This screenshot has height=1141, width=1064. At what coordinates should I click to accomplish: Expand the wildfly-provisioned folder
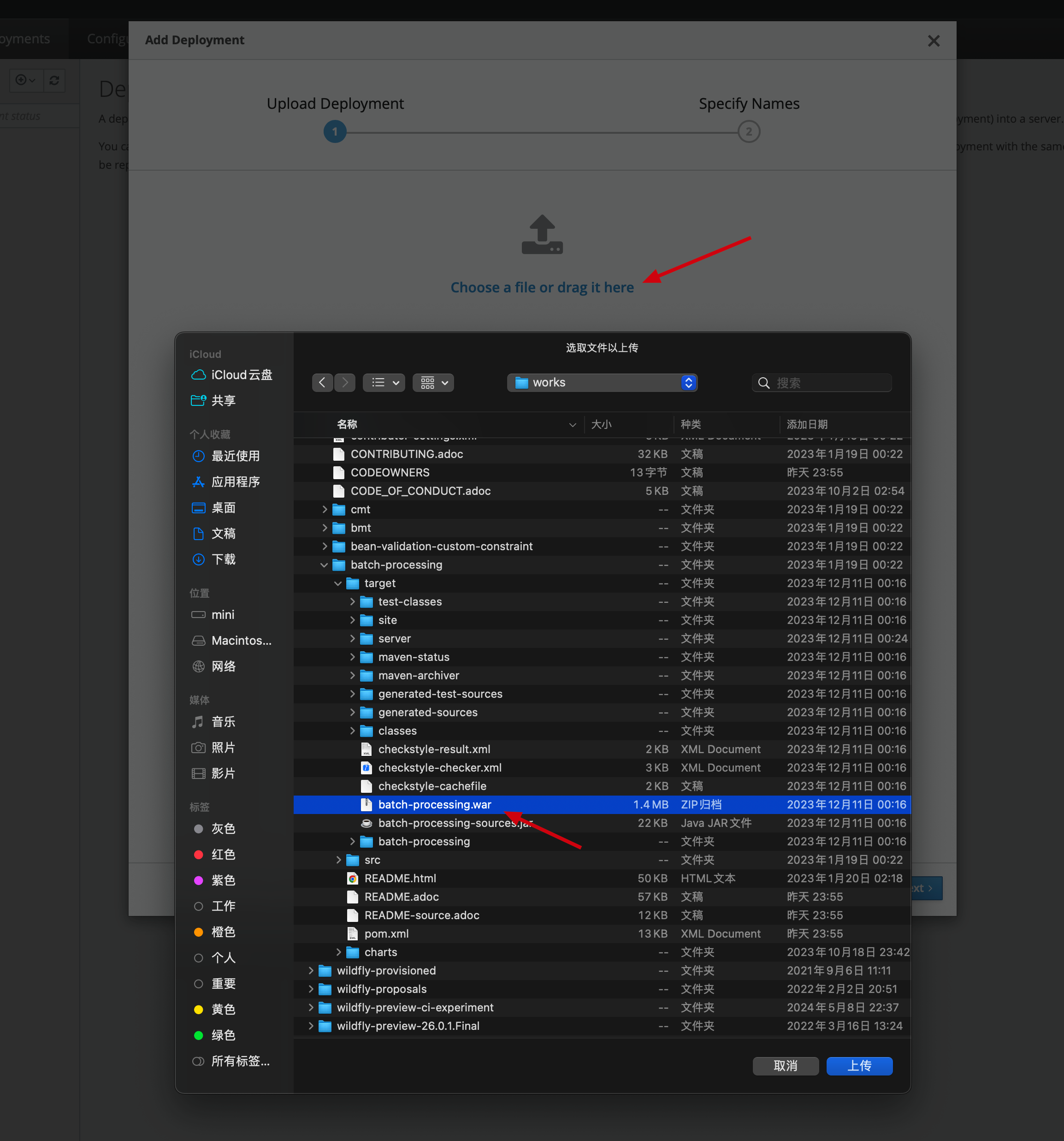pyautogui.click(x=311, y=970)
